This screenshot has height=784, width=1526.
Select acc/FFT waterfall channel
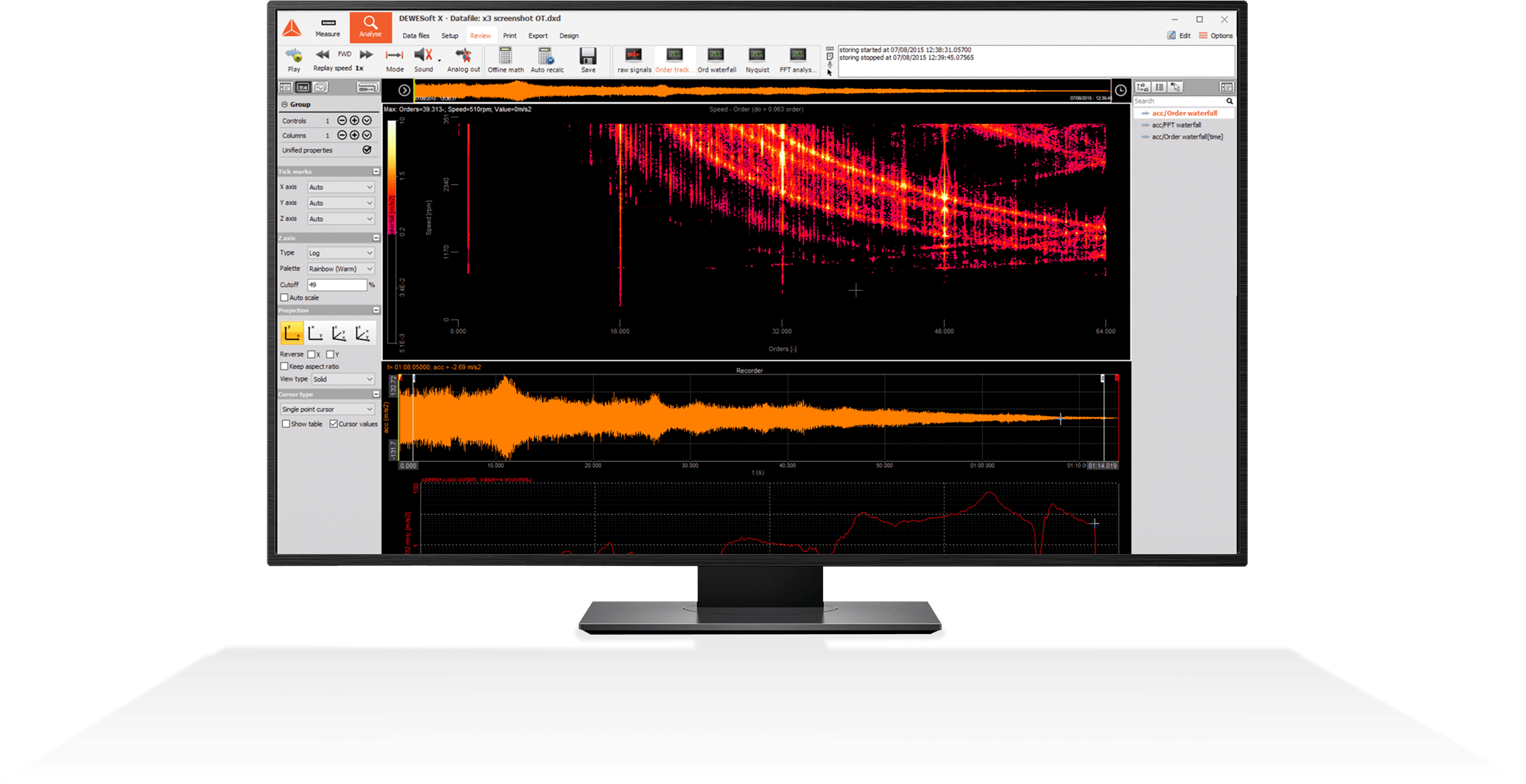pyautogui.click(x=1176, y=125)
